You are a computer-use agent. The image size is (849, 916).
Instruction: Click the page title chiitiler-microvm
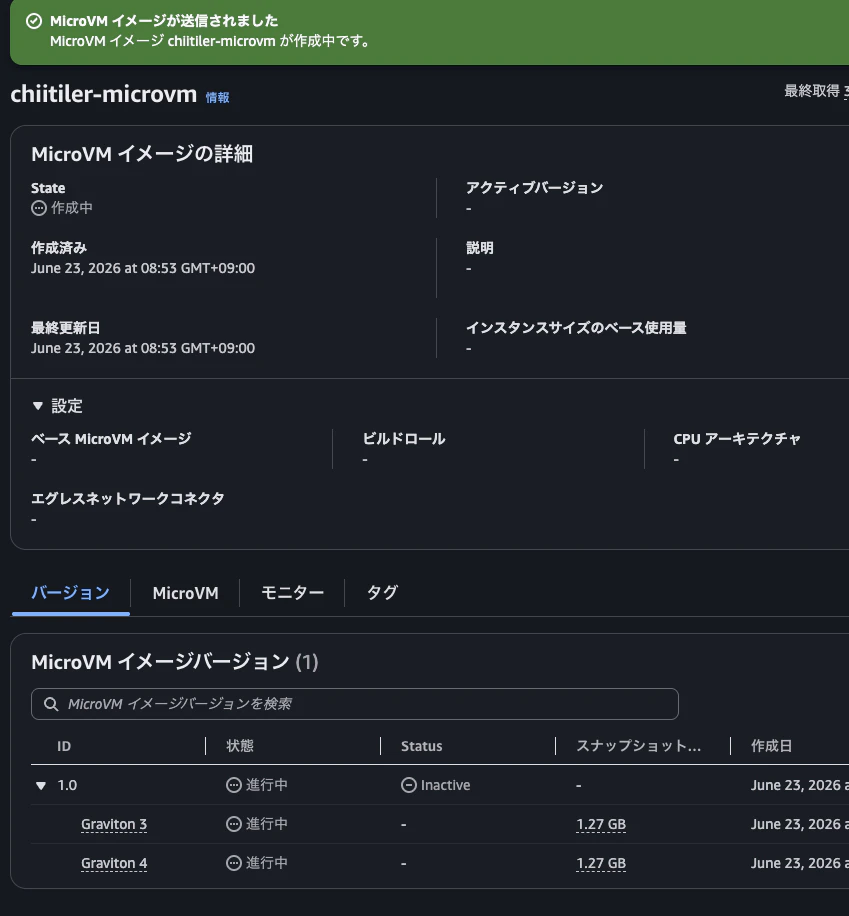point(103,94)
